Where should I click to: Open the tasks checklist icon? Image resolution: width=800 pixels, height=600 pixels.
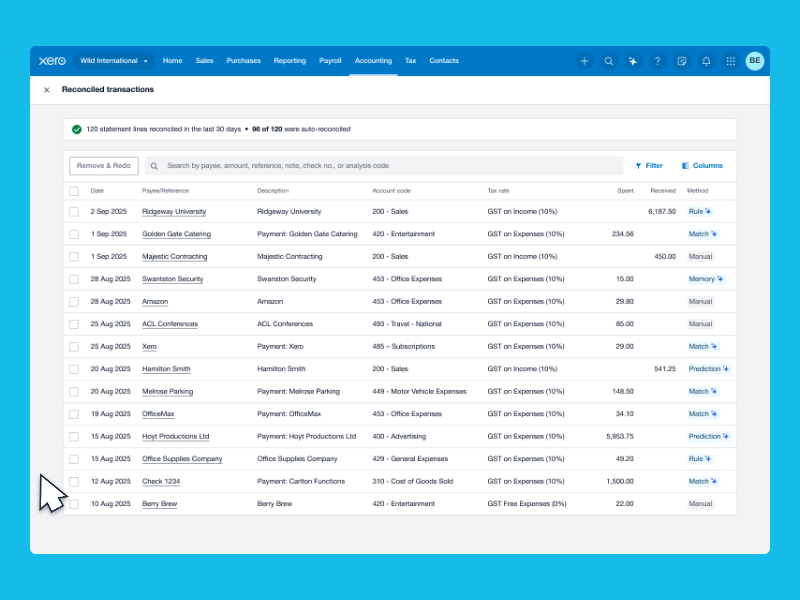(682, 61)
